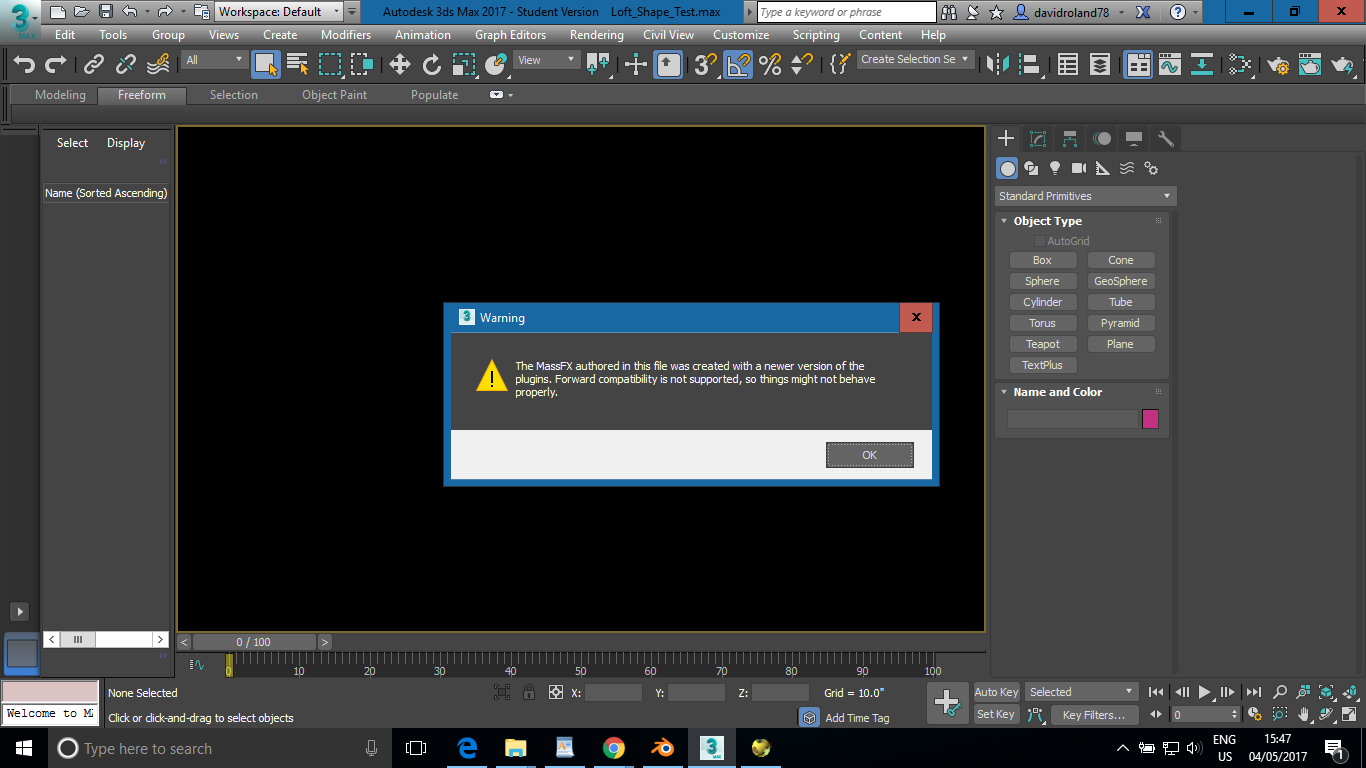The image size is (1366, 768).
Task: Open the Standard Primitives dropdown
Action: 1085,196
